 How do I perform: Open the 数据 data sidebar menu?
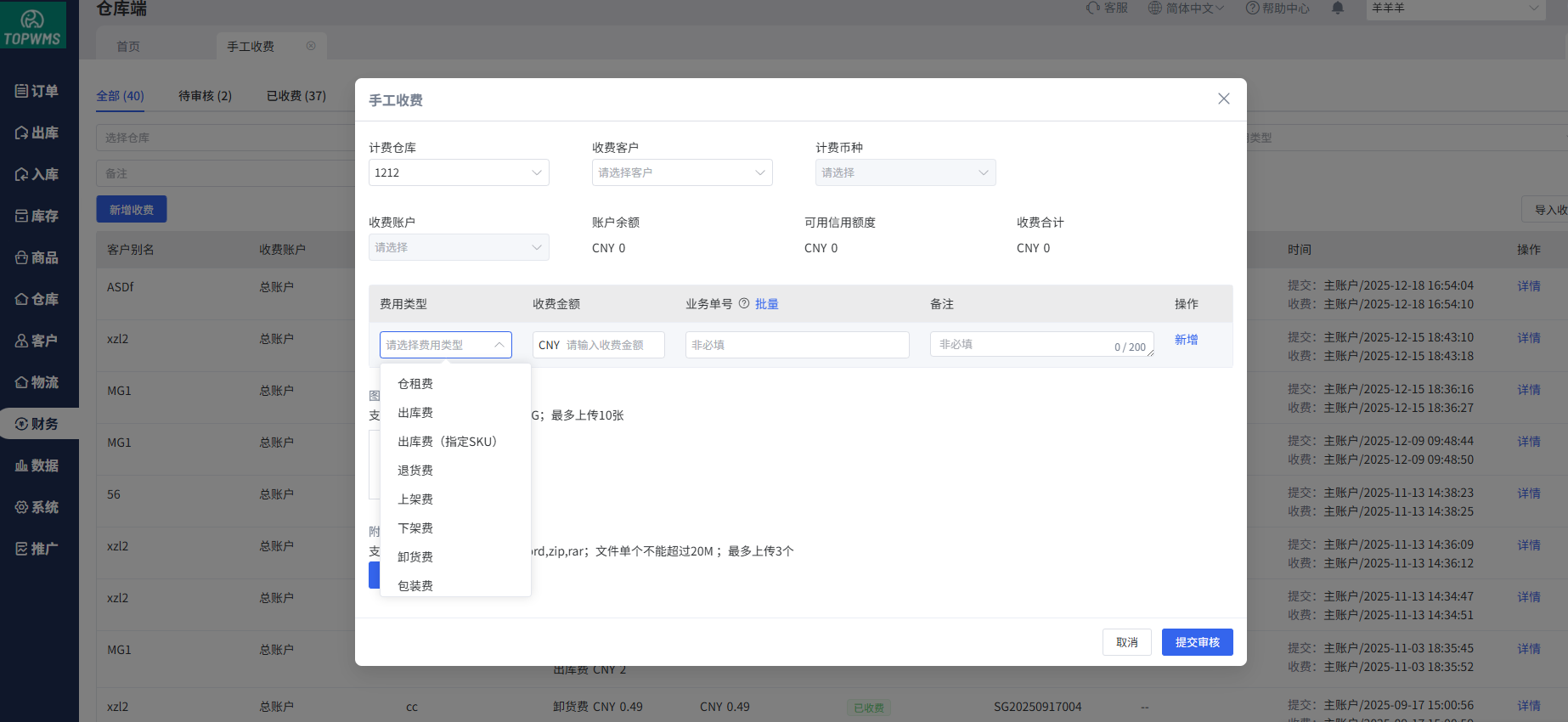37,465
